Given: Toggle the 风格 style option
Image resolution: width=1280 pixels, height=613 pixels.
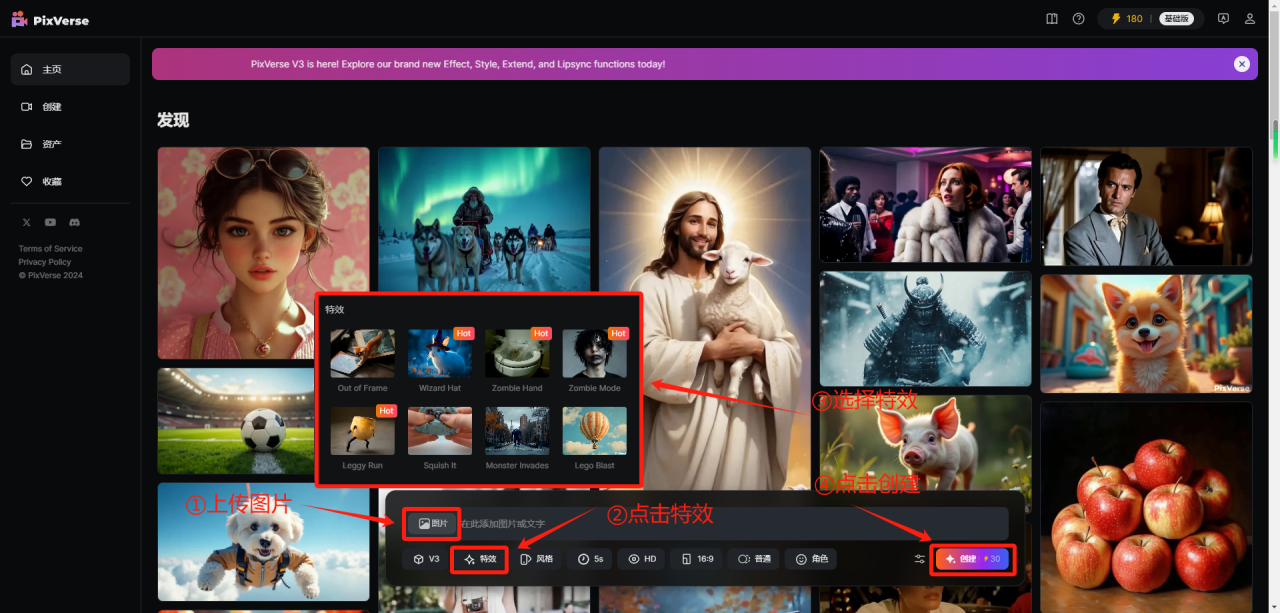Looking at the screenshot, I should point(536,559).
